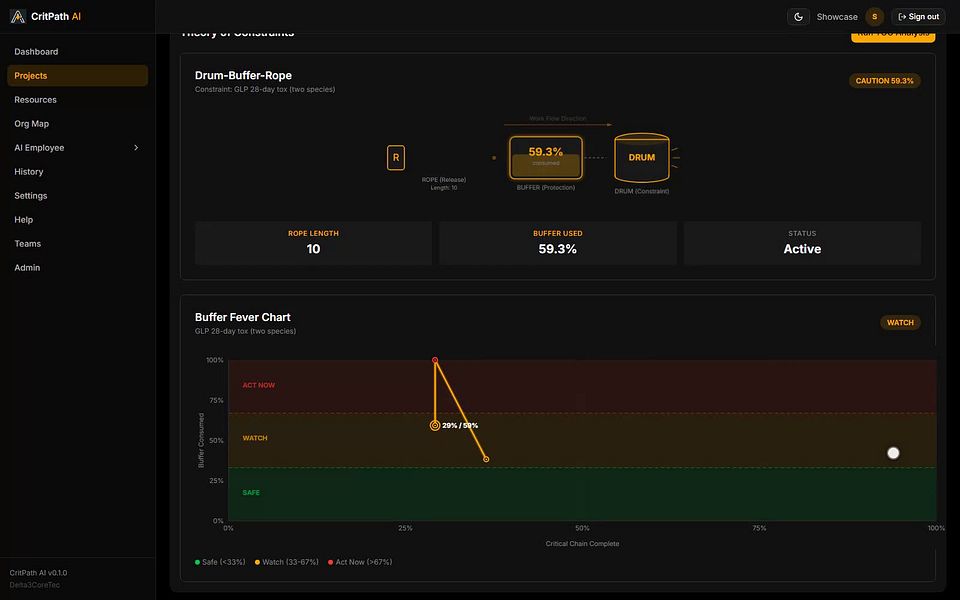Go to the Resources section
The height and width of the screenshot is (600, 960).
pyautogui.click(x=77, y=99)
